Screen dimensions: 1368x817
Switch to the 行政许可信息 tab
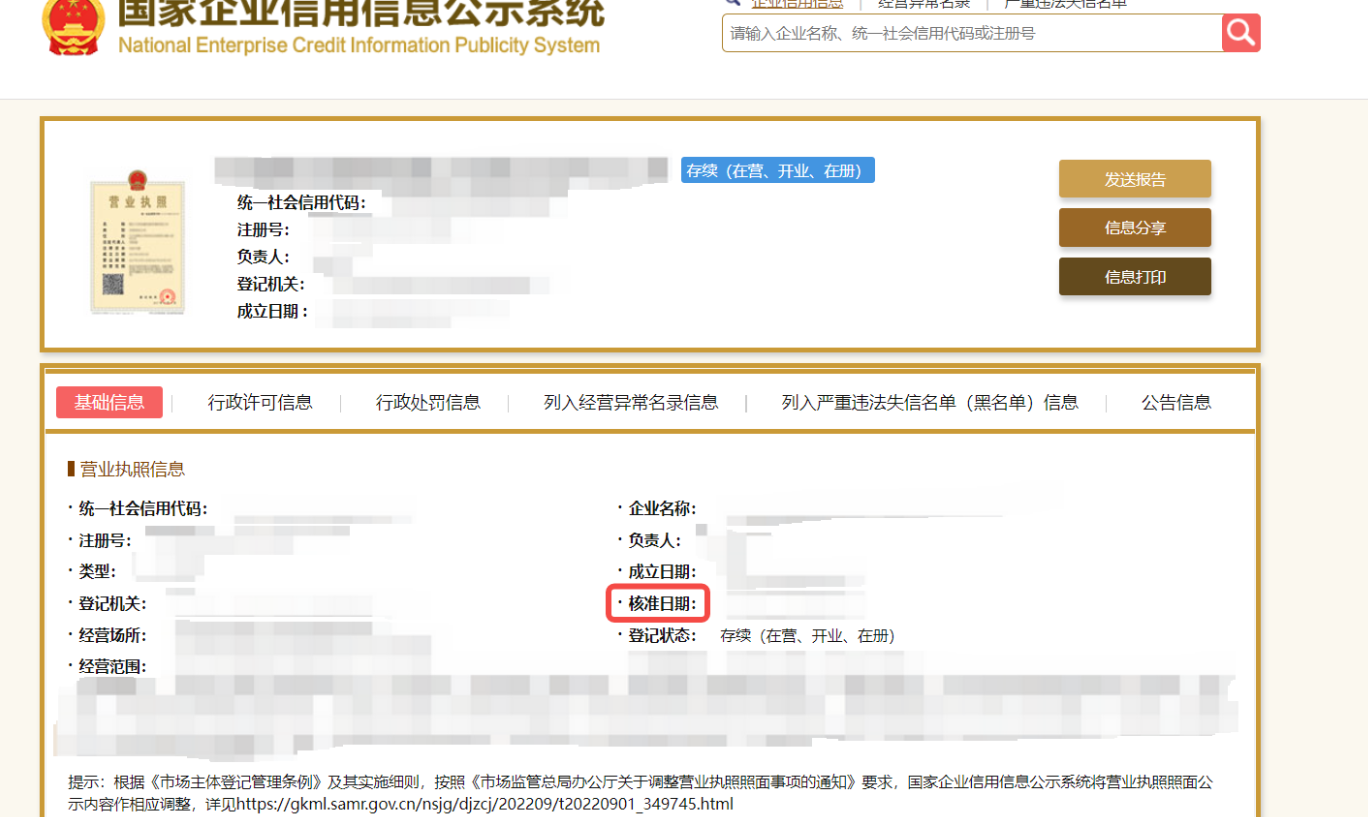point(260,402)
